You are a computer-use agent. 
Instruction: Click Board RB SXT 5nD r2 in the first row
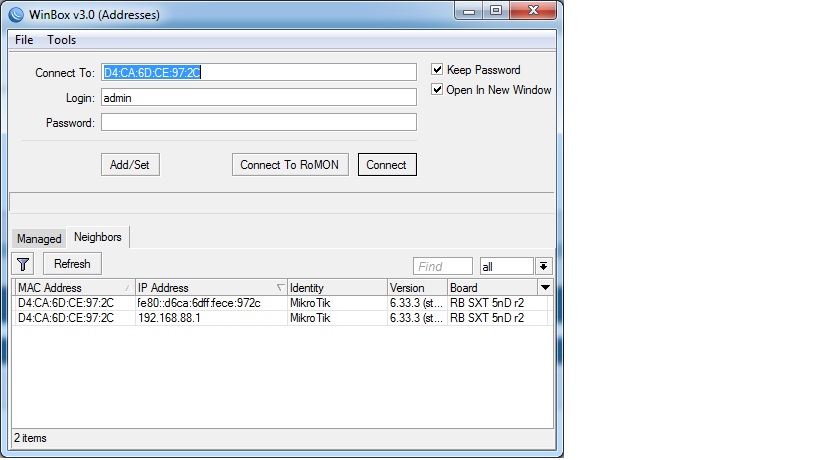(487, 303)
